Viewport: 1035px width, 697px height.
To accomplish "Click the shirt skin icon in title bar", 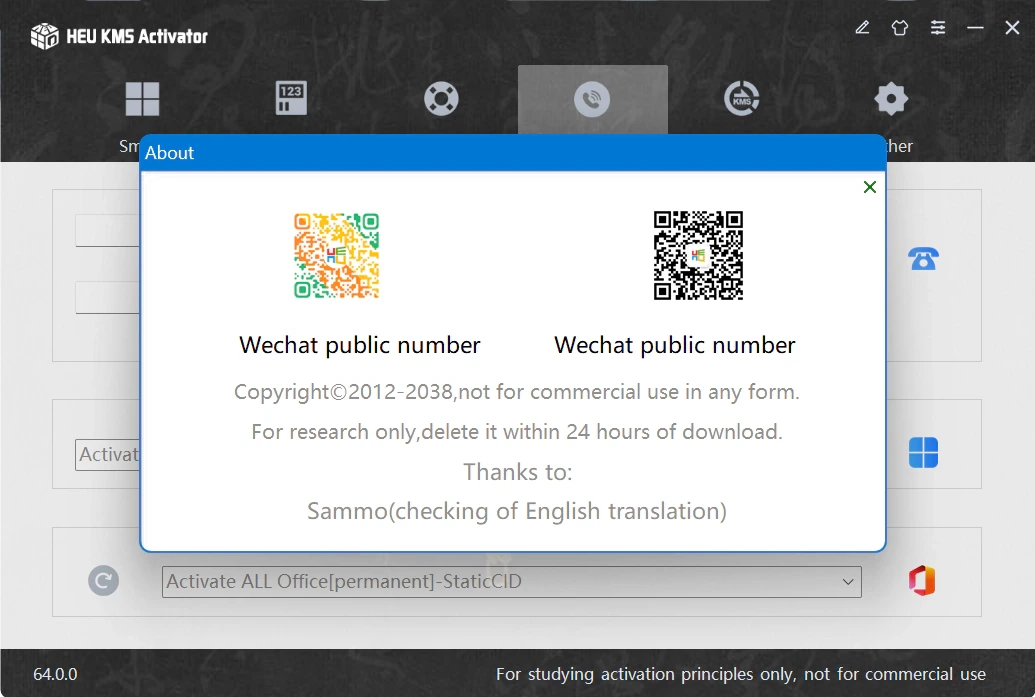I will [900, 28].
